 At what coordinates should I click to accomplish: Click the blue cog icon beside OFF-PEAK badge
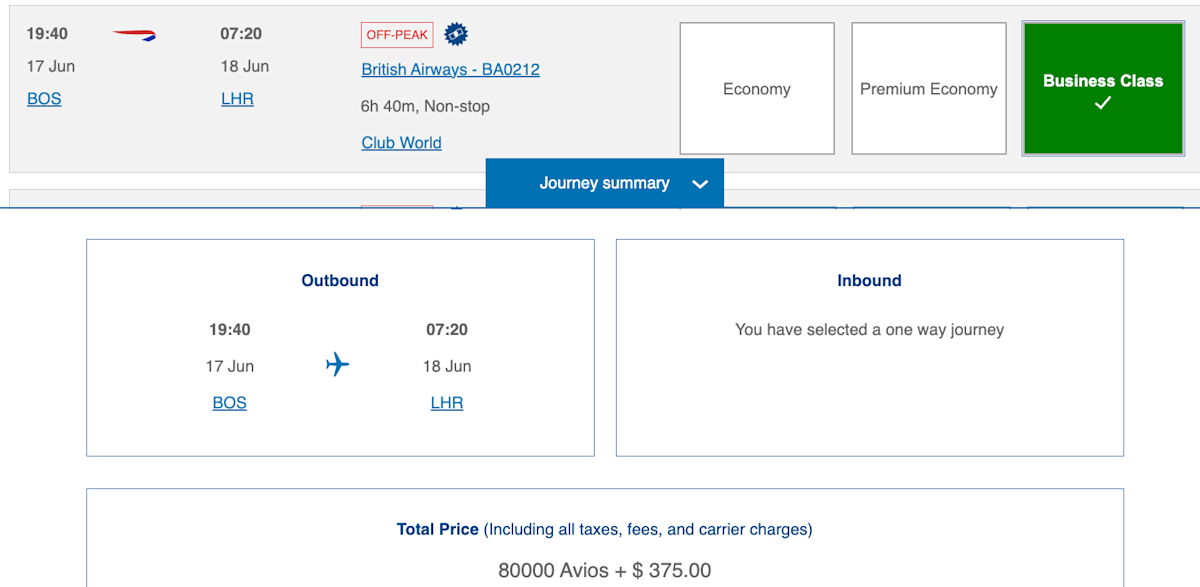[x=455, y=33]
